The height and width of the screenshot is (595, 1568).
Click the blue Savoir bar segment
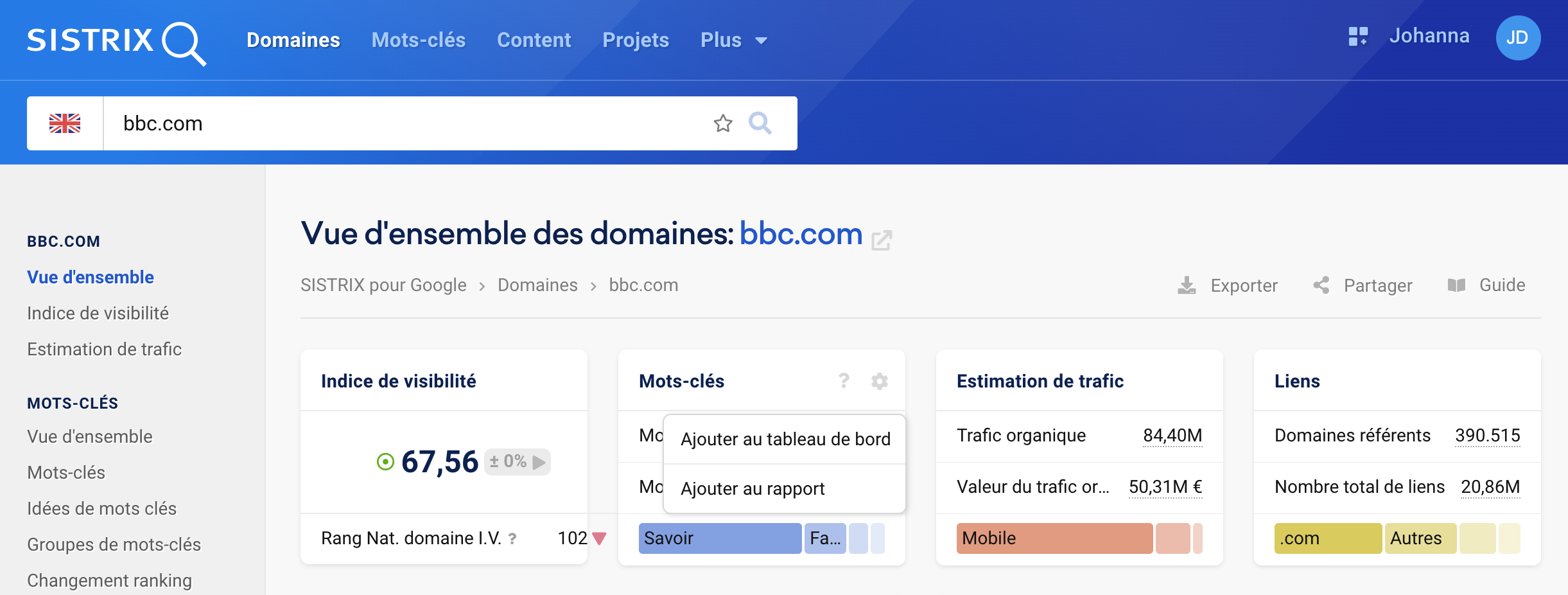pyautogui.click(x=720, y=538)
